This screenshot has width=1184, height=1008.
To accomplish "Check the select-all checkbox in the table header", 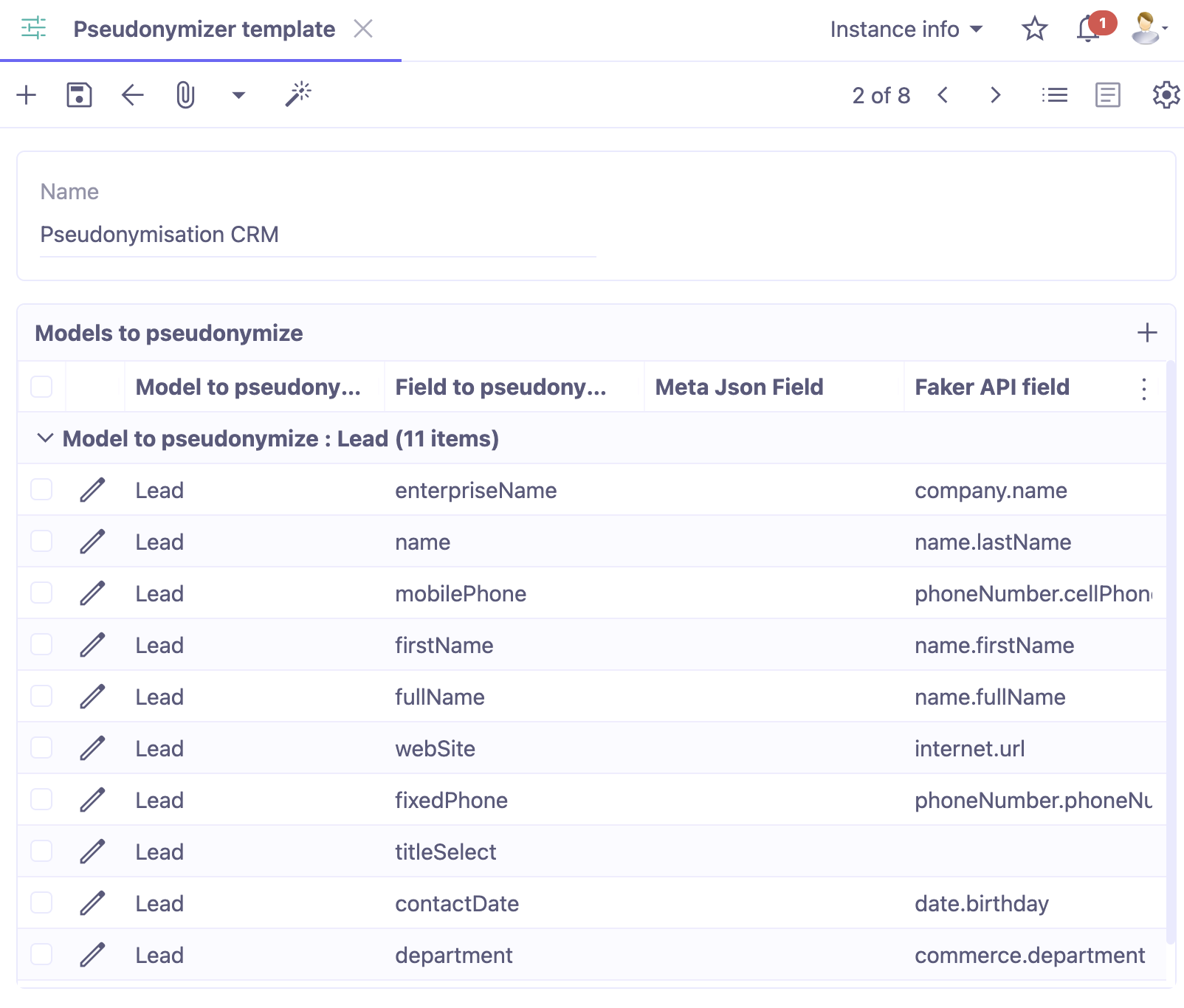I will click(x=41, y=386).
